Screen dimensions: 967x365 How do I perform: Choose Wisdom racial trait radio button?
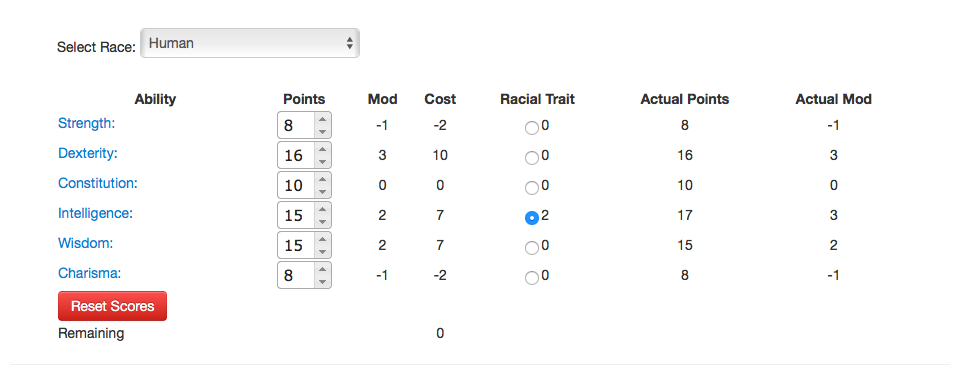(x=531, y=248)
